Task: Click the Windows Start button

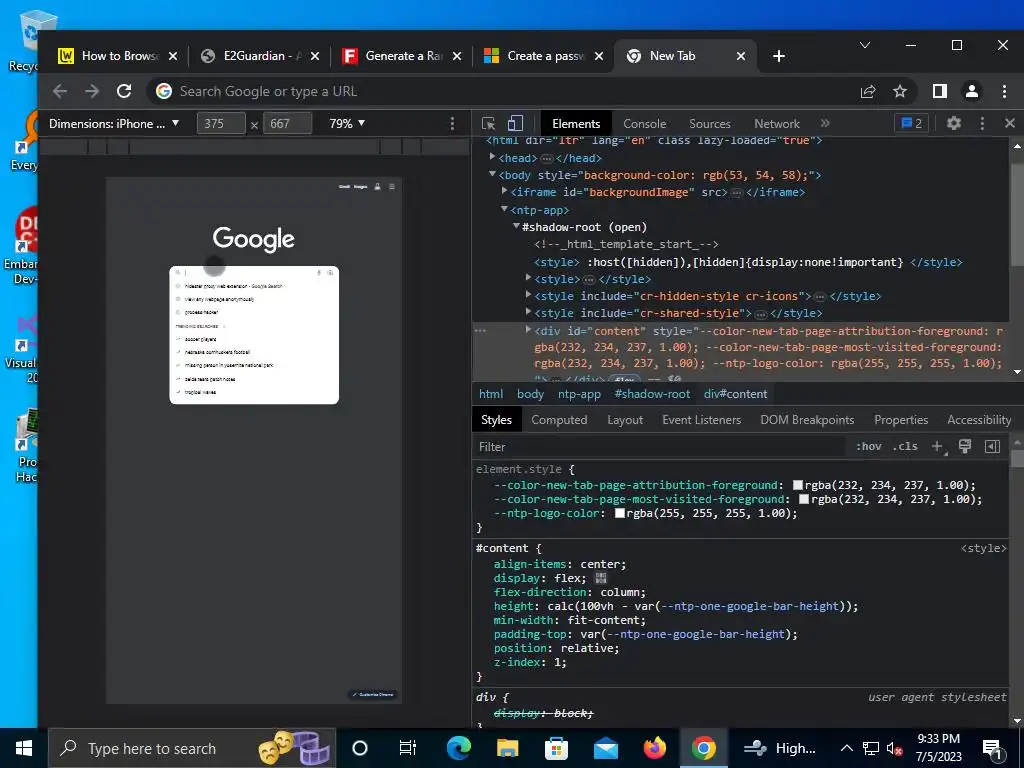Action: (24, 748)
